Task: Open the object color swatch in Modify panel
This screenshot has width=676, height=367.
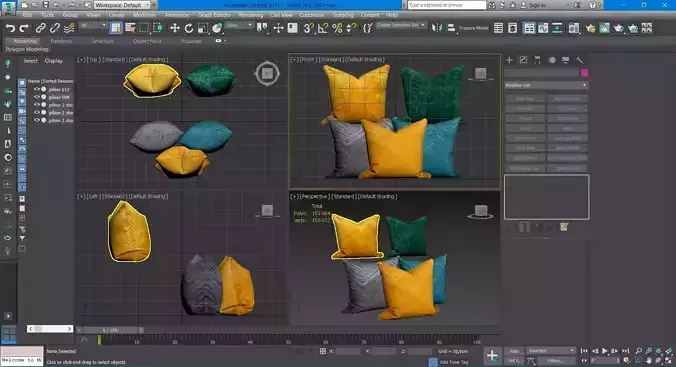Action: [x=584, y=73]
